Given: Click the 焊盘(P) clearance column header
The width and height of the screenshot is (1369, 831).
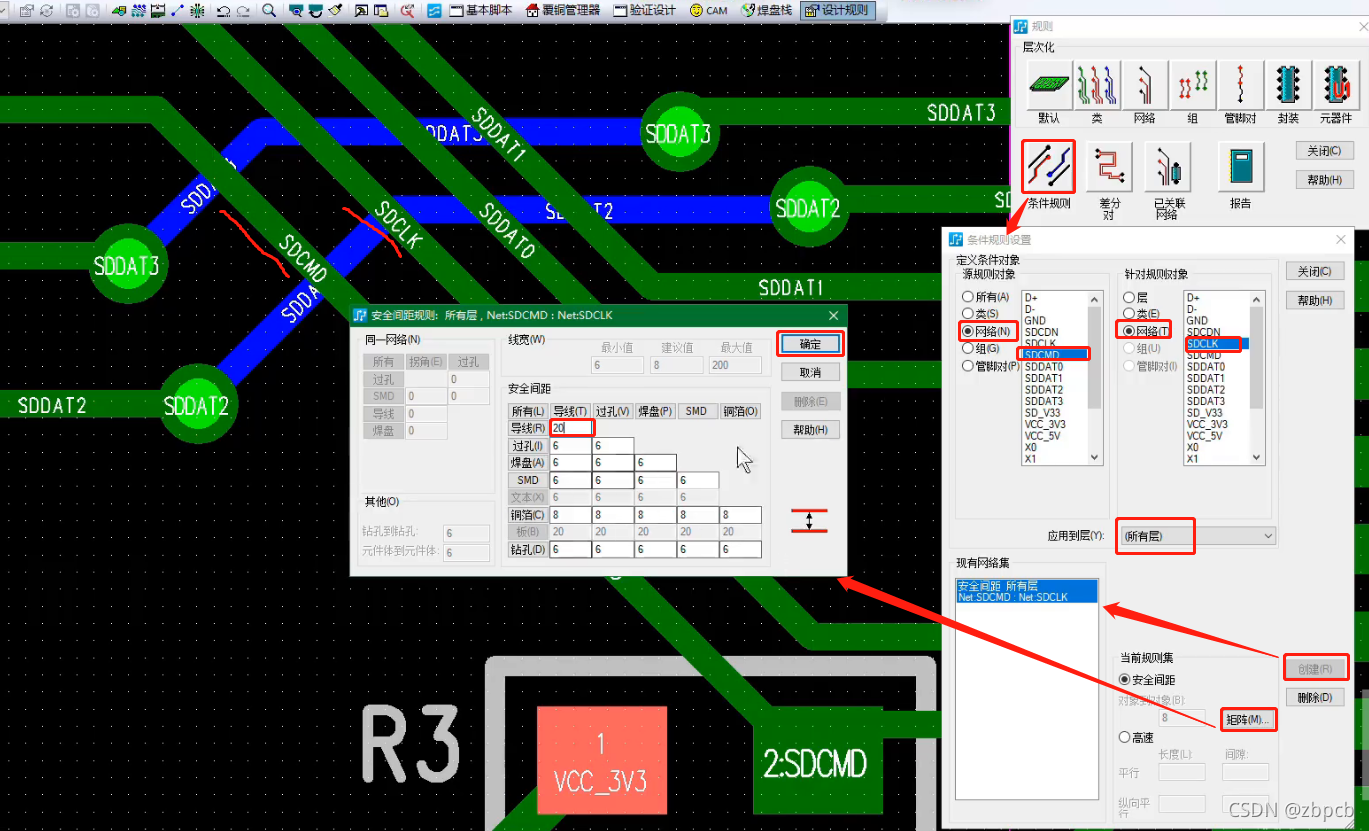Looking at the screenshot, I should (x=655, y=411).
